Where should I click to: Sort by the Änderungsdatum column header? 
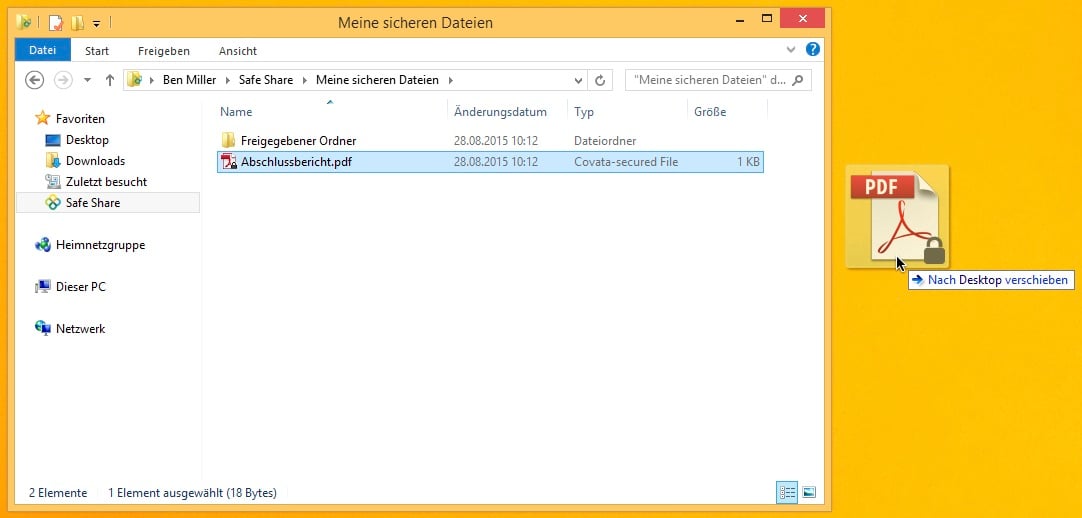(x=500, y=112)
